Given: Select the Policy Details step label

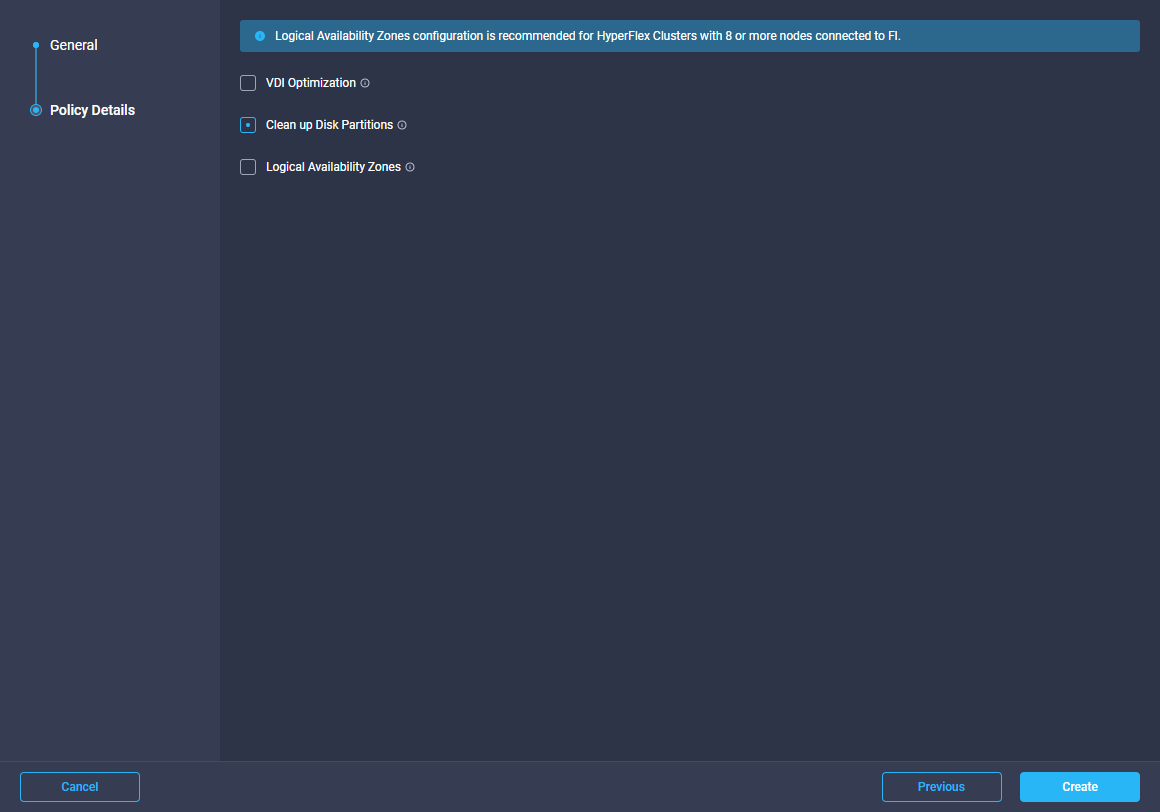Looking at the screenshot, I should (92, 110).
